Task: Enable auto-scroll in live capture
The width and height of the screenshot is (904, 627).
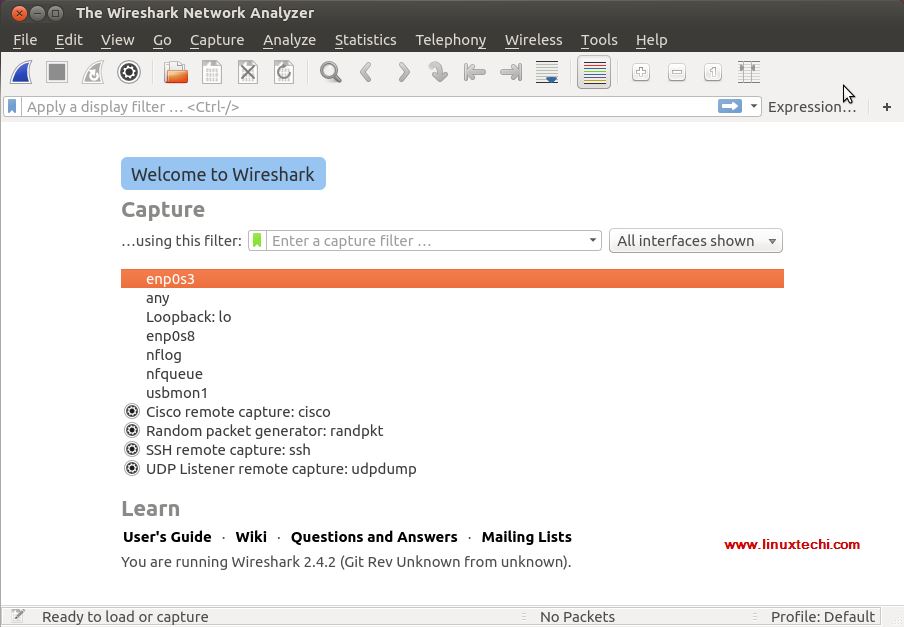Action: tap(547, 72)
